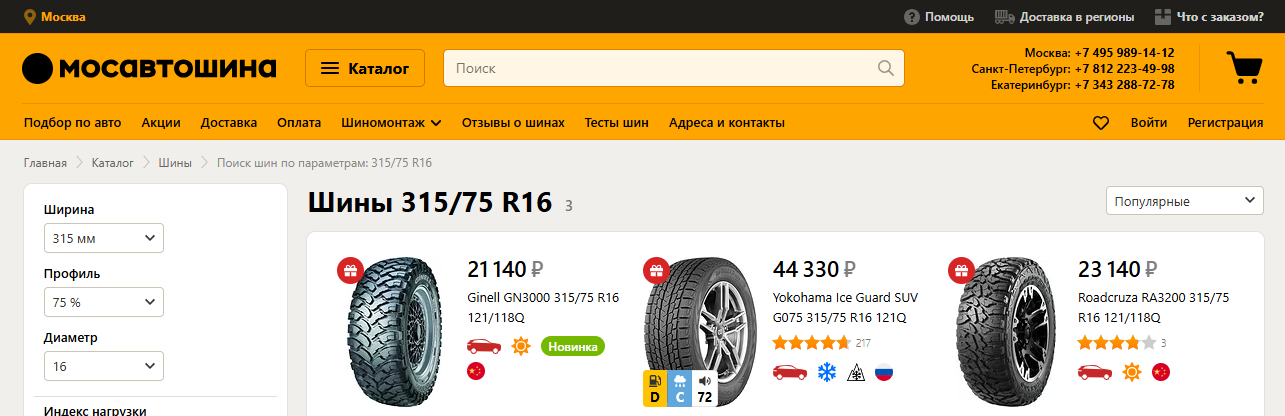Open the Акции menu item
The image size is (1285, 416).
(x=161, y=123)
